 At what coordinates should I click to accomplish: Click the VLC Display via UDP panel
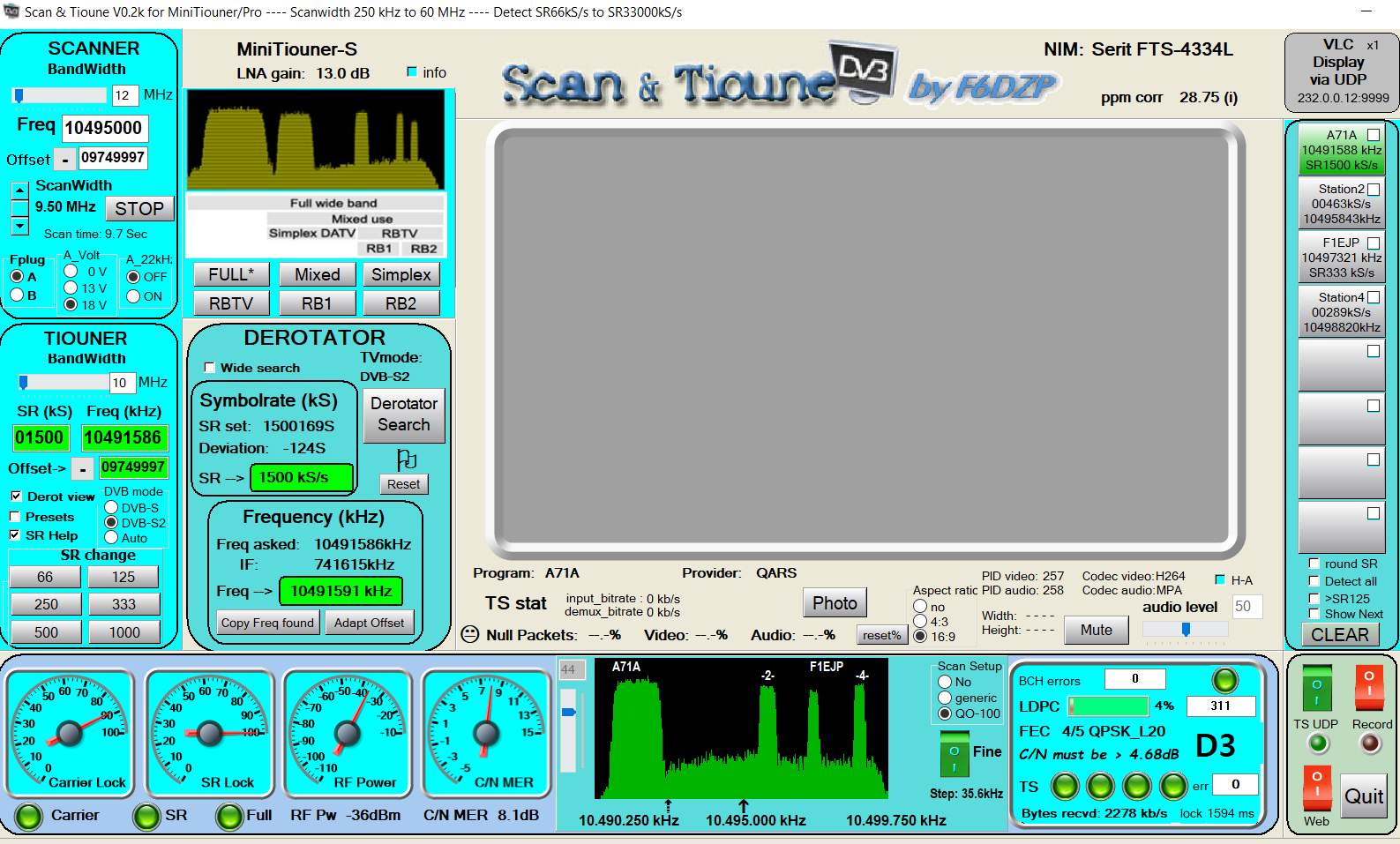click(x=1339, y=72)
